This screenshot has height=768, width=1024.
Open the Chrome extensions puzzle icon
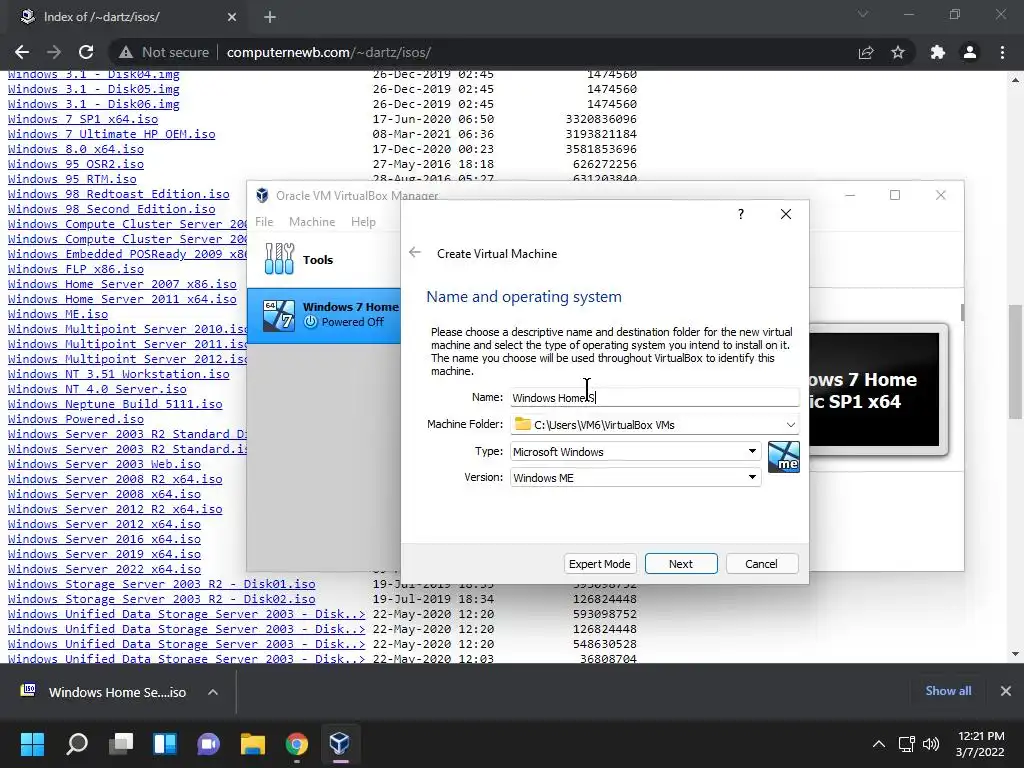938,52
